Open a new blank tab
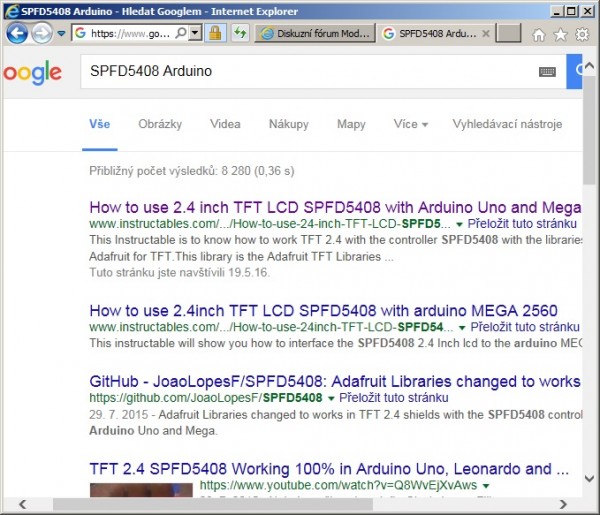This screenshot has width=600, height=515. click(x=508, y=33)
